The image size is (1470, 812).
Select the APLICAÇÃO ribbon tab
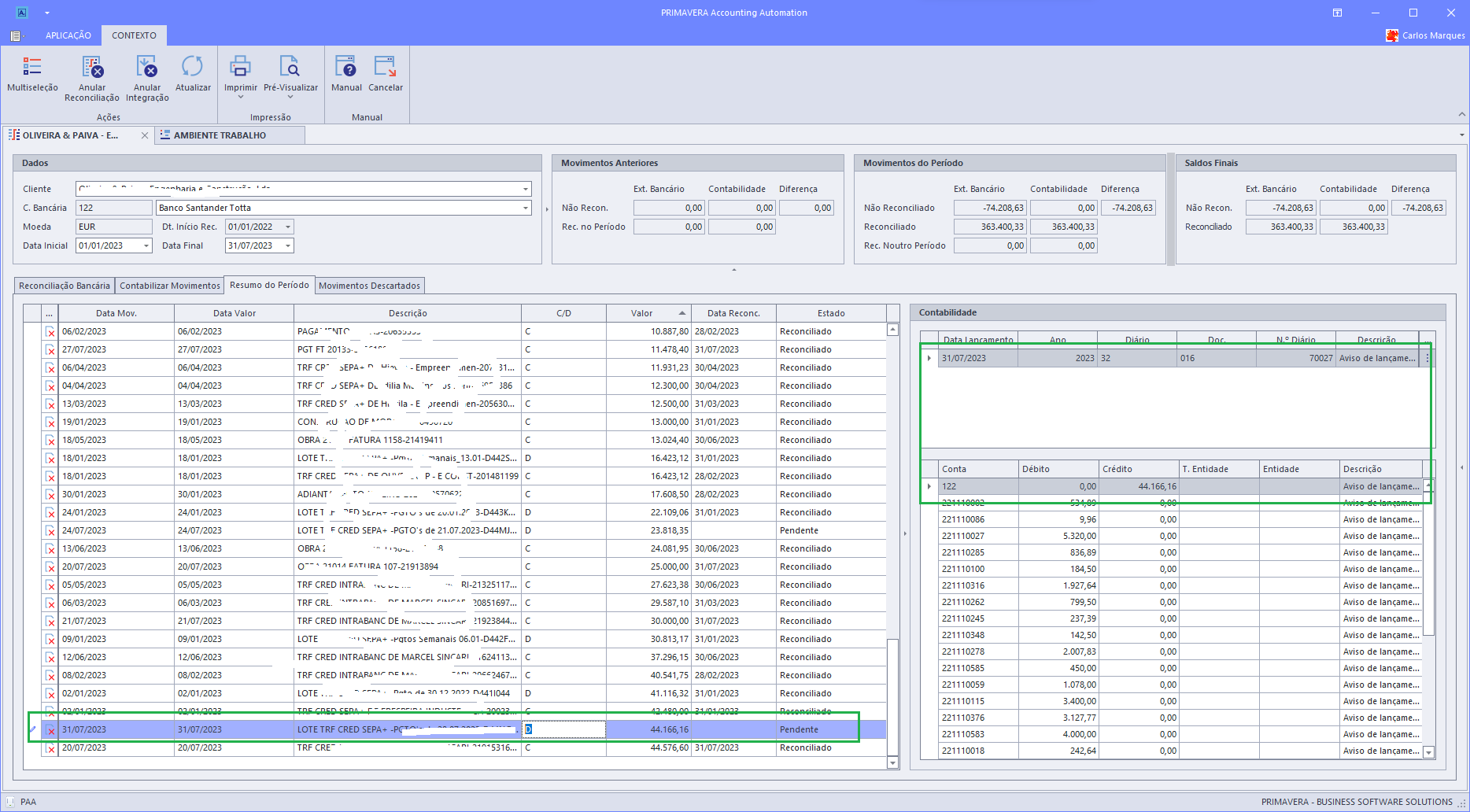point(68,35)
